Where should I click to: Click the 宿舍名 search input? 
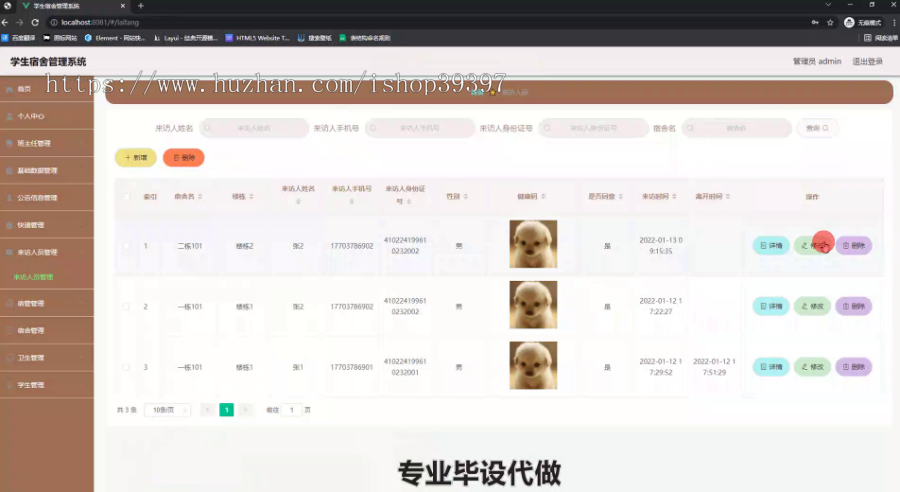coord(736,128)
